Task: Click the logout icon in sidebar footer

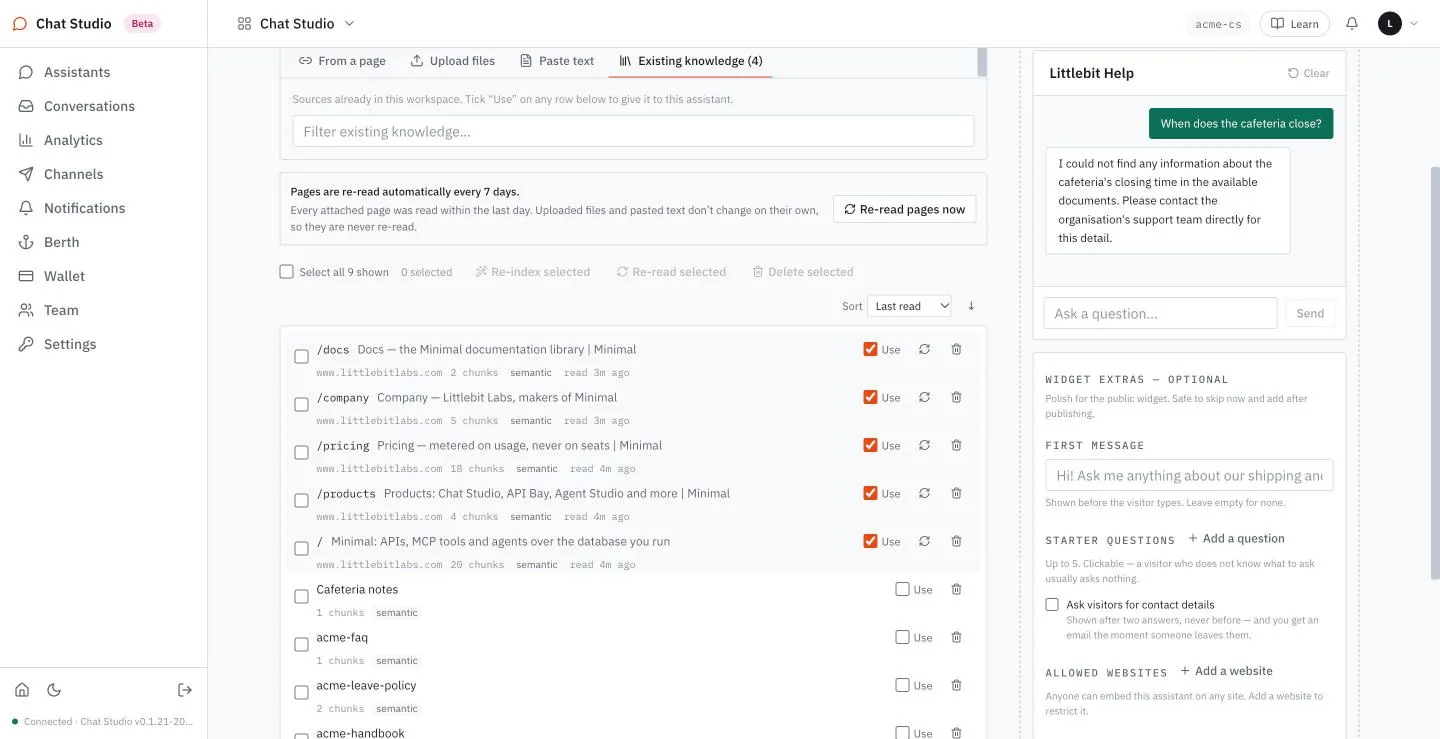Action: pos(185,690)
